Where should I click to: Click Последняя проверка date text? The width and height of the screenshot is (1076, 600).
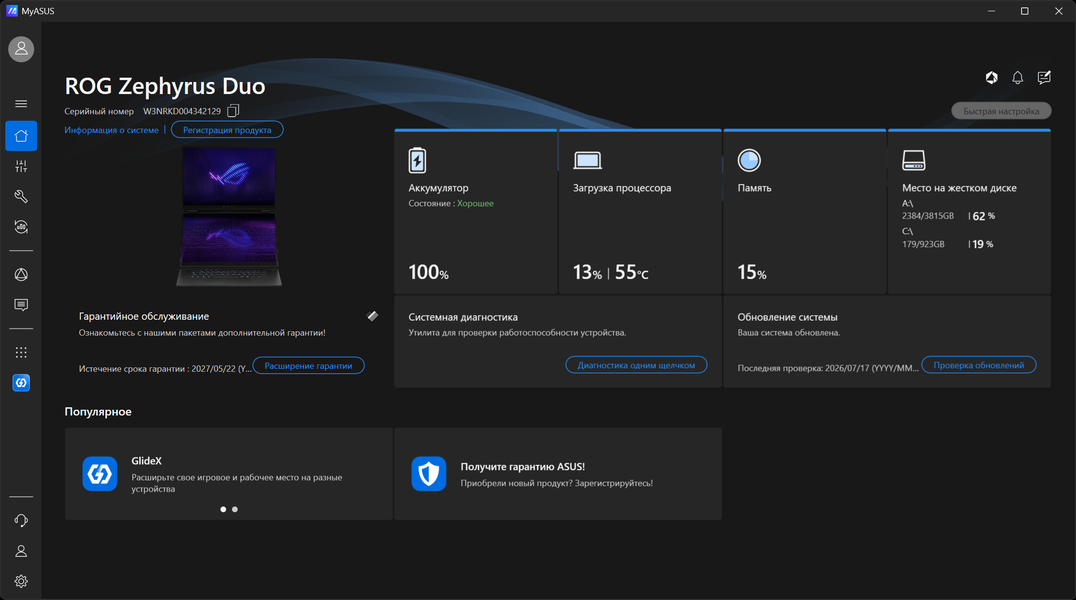pyautogui.click(x=828, y=368)
